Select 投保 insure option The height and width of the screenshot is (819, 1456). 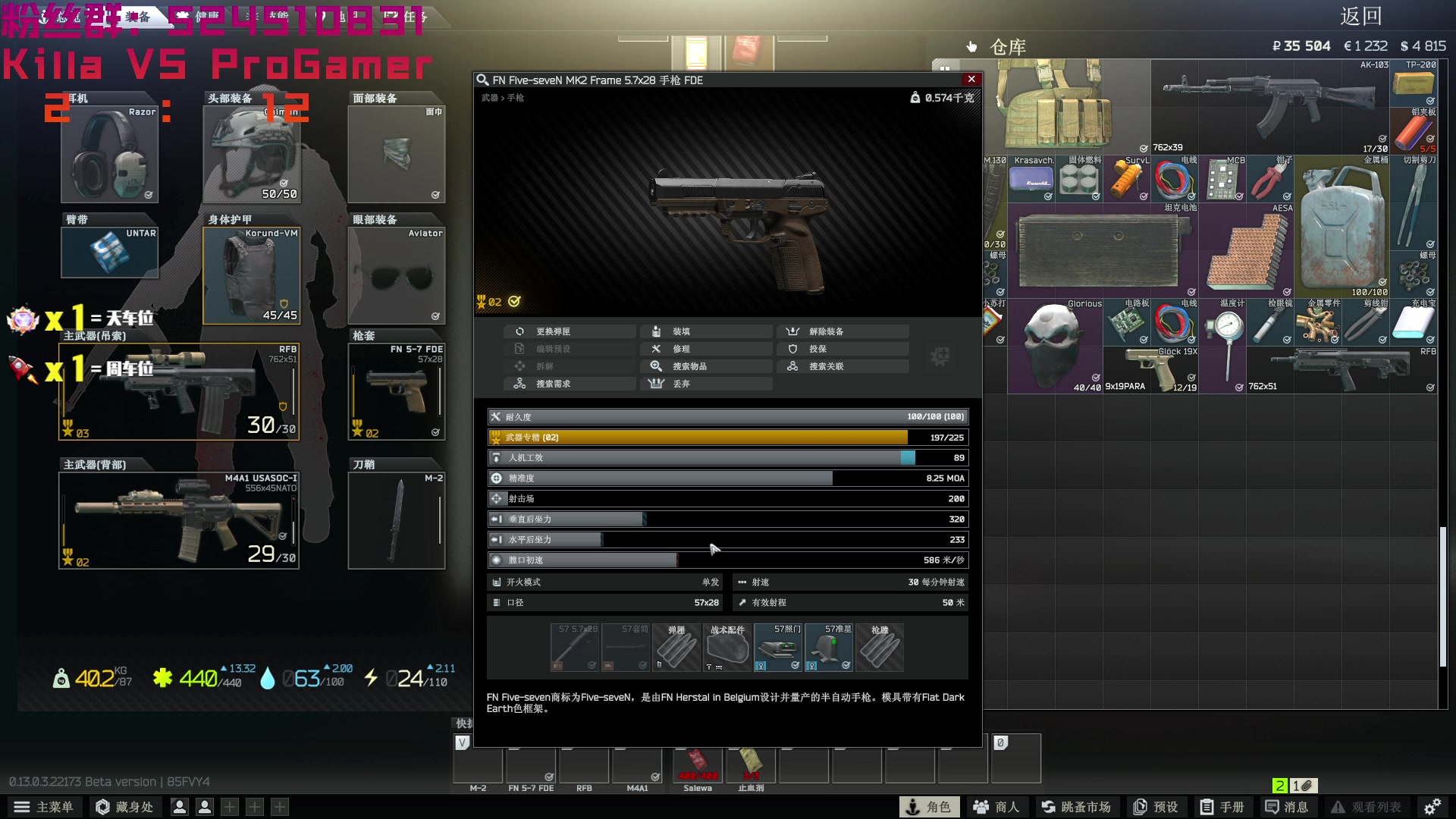tap(843, 349)
